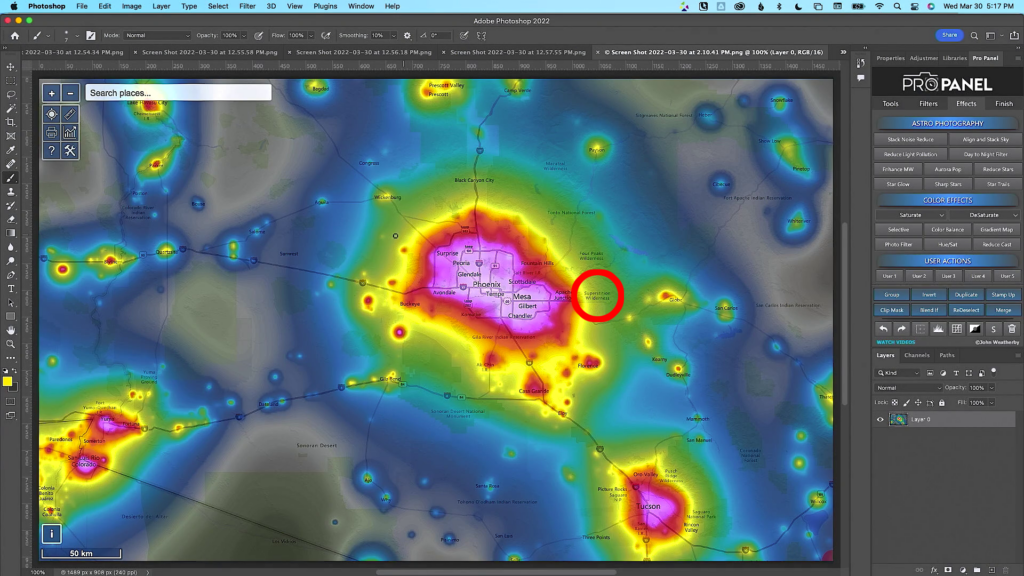Choose the Horizontal Type tool
This screenshot has height=576, width=1024.
tap(10, 288)
